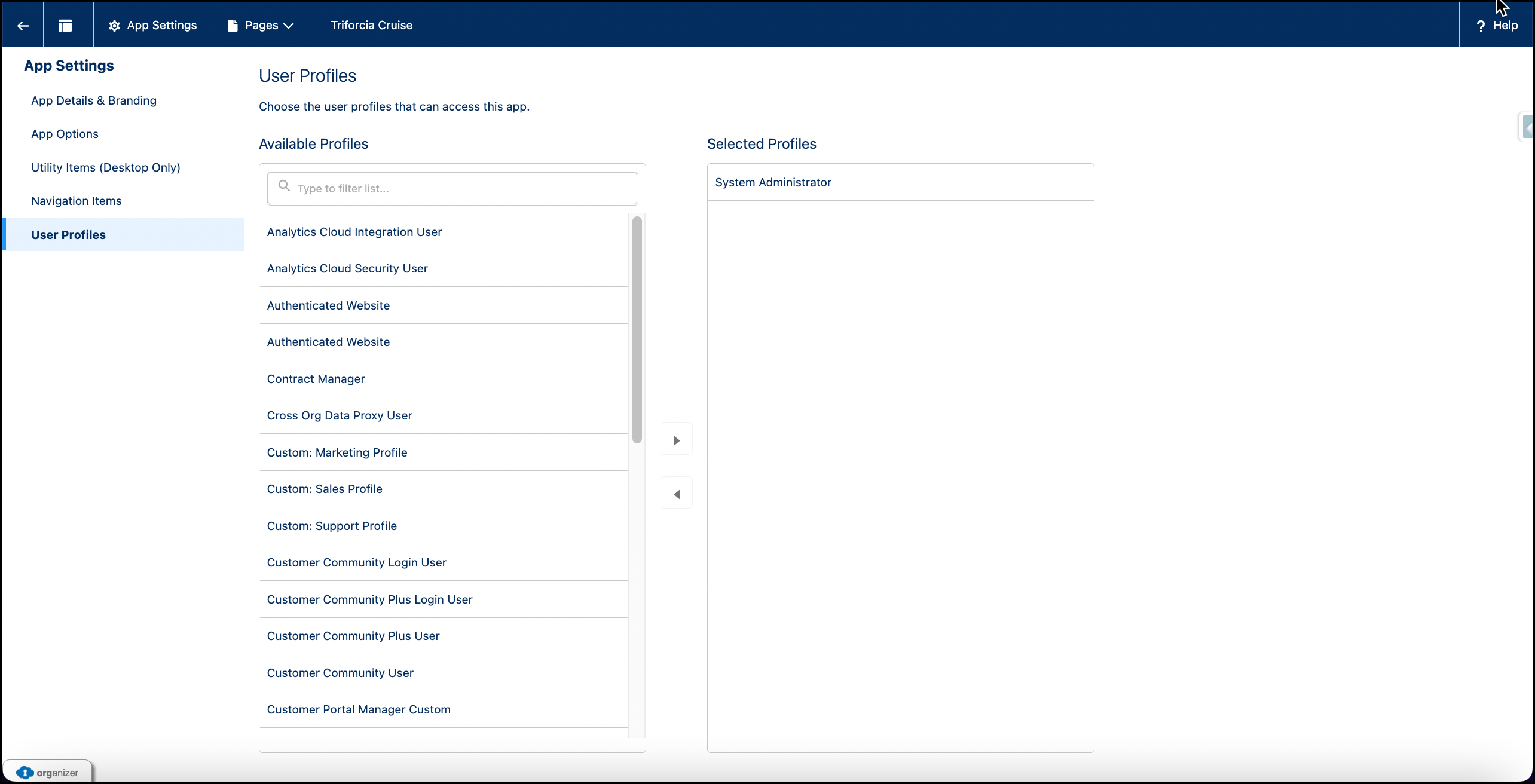This screenshot has height=784, width=1535.
Task: Select Cross Org Data Proxy User
Action: click(444, 415)
